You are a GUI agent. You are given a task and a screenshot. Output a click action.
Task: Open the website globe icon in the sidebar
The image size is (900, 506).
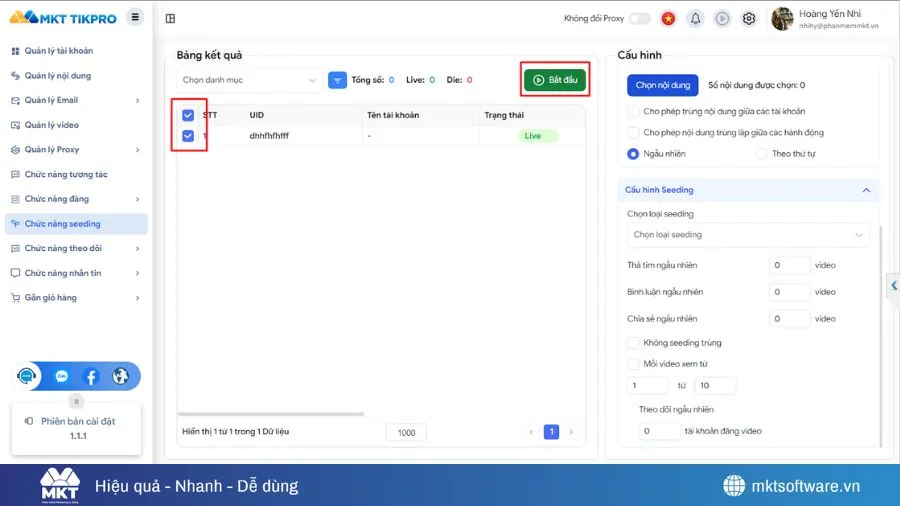point(121,376)
